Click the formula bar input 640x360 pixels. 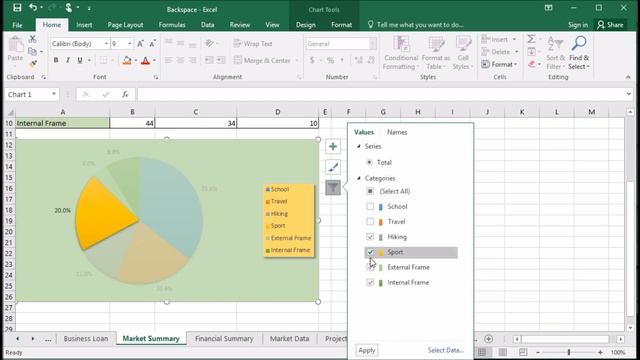tap(381, 94)
